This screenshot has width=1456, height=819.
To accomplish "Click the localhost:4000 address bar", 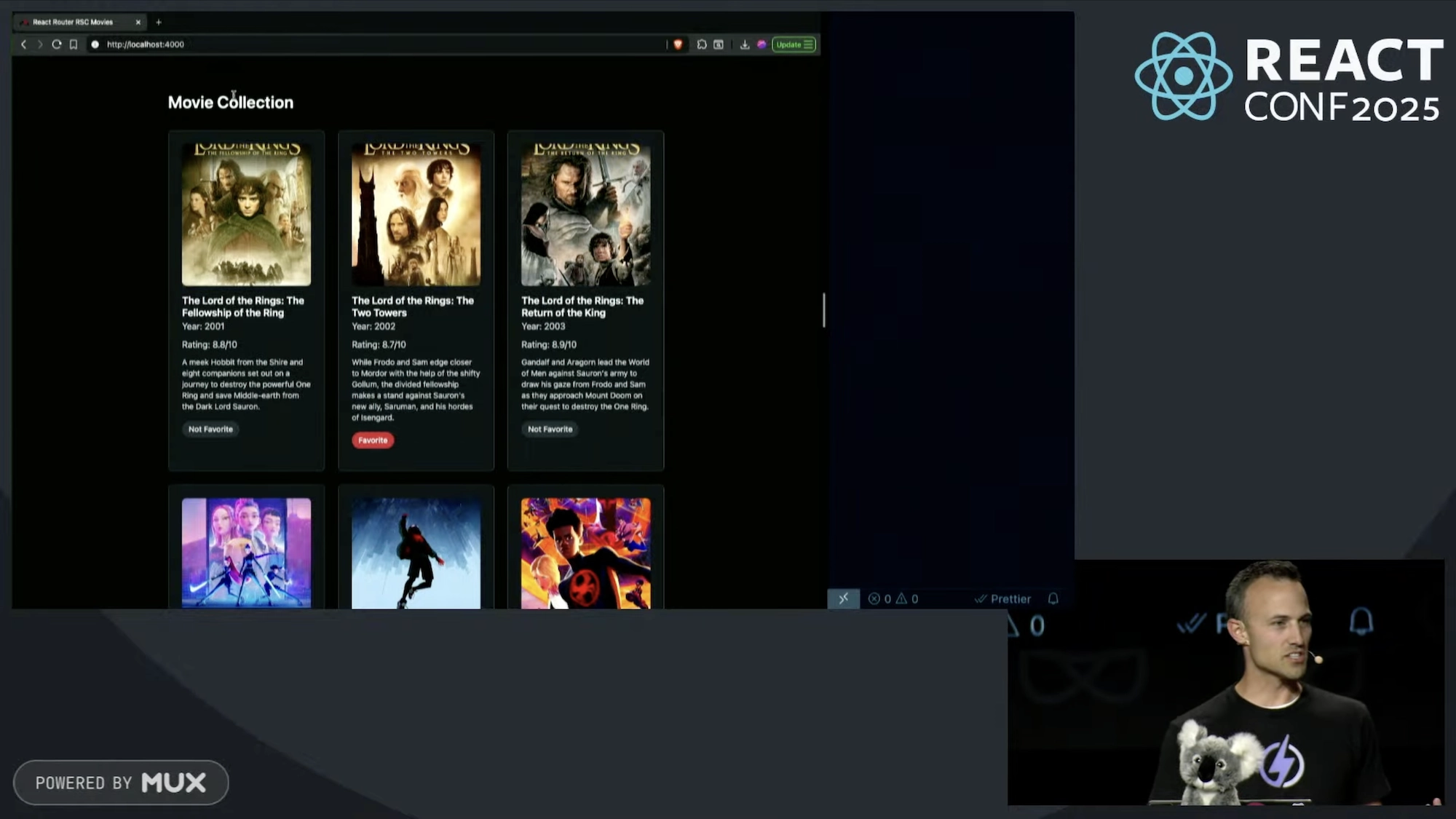I will coord(364,44).
